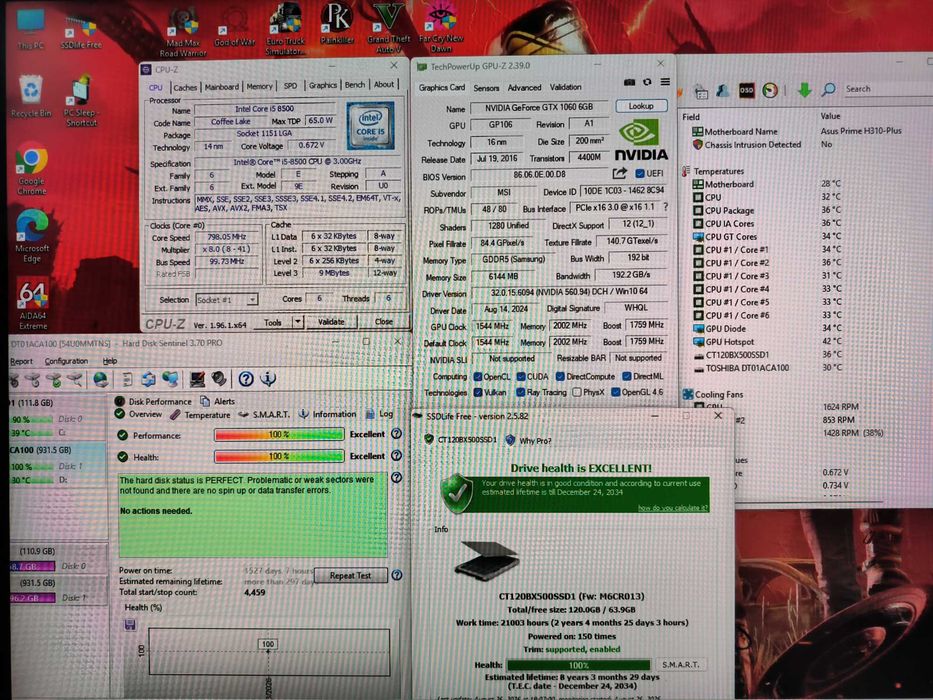Toggle the DirectML checkbox
Viewport: 933px width, 700px height.
[626, 376]
